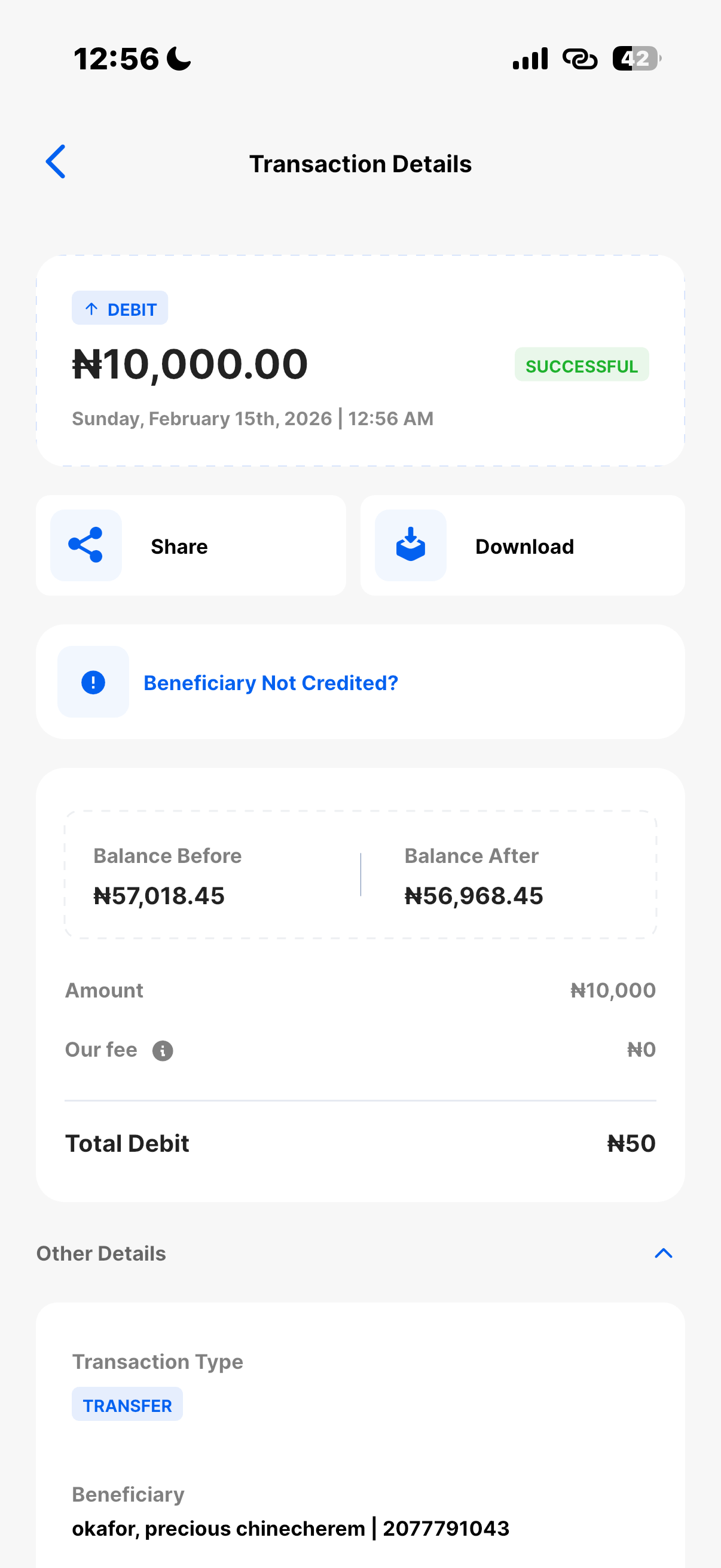Tap the SUCCESSFUL status badge

(x=581, y=365)
